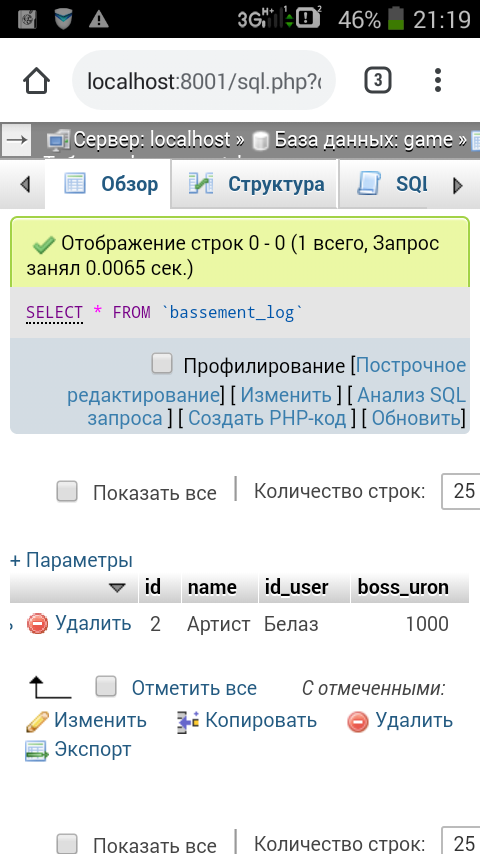Click the navigation panel arrow toggle icon
The width and height of the screenshot is (480, 854).
[x=17, y=141]
